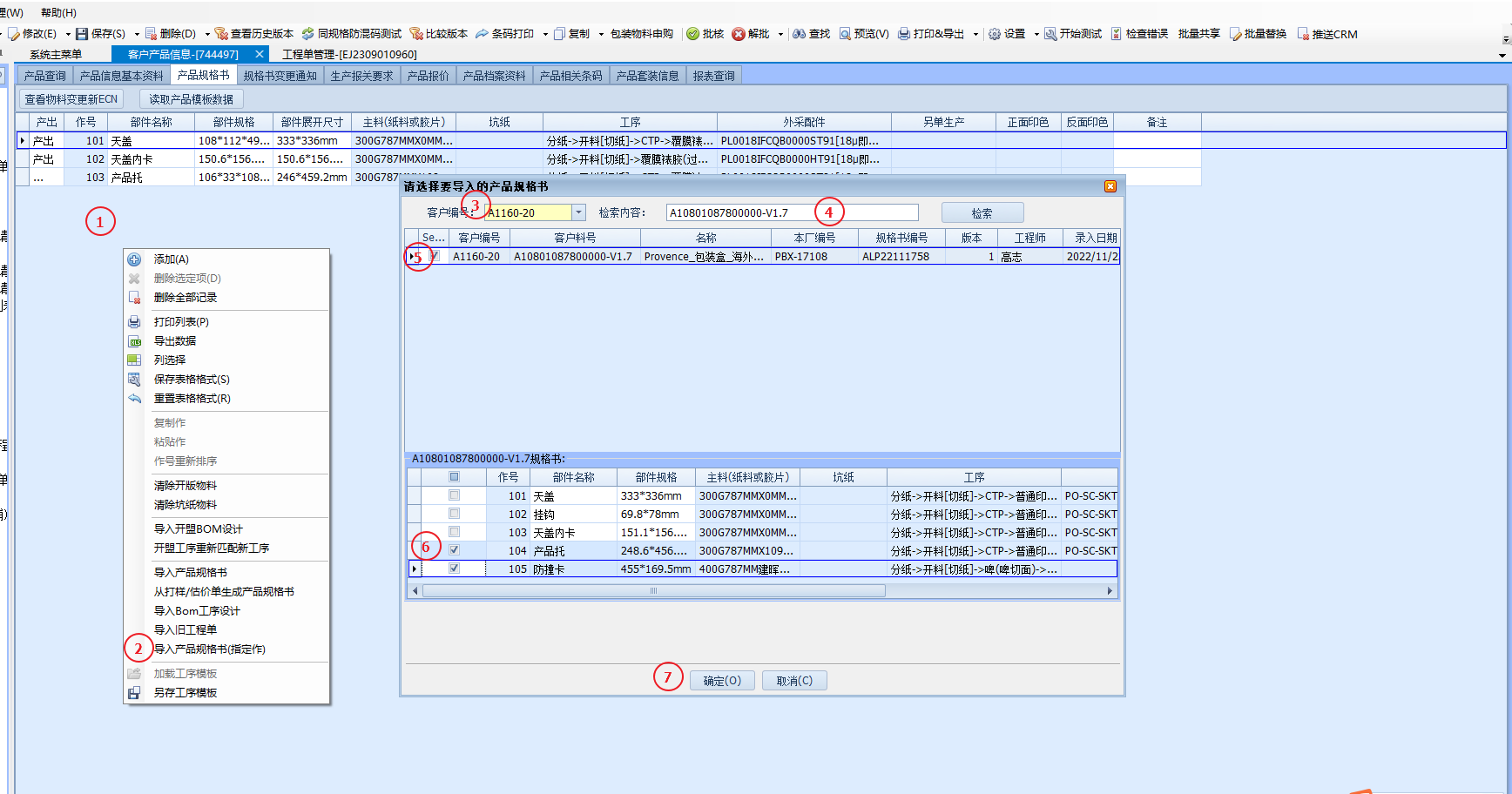The height and width of the screenshot is (794, 1512).
Task: Click the parts grid horizontal scrollbar
Action: click(653, 590)
